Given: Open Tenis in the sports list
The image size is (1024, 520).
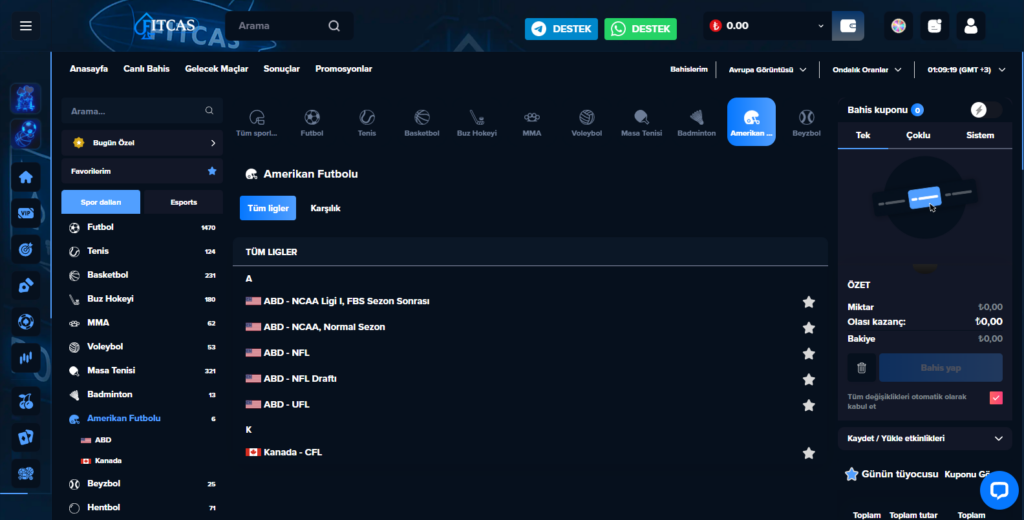Looking at the screenshot, I should coord(142,252).
